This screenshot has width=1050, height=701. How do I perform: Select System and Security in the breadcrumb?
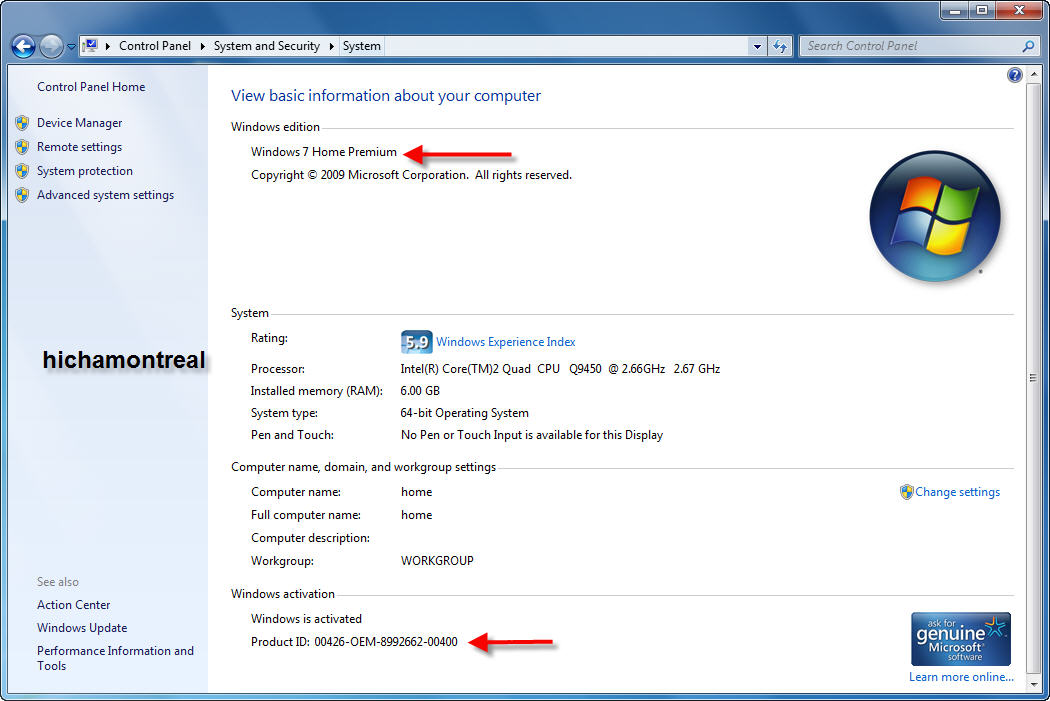pyautogui.click(x=266, y=46)
